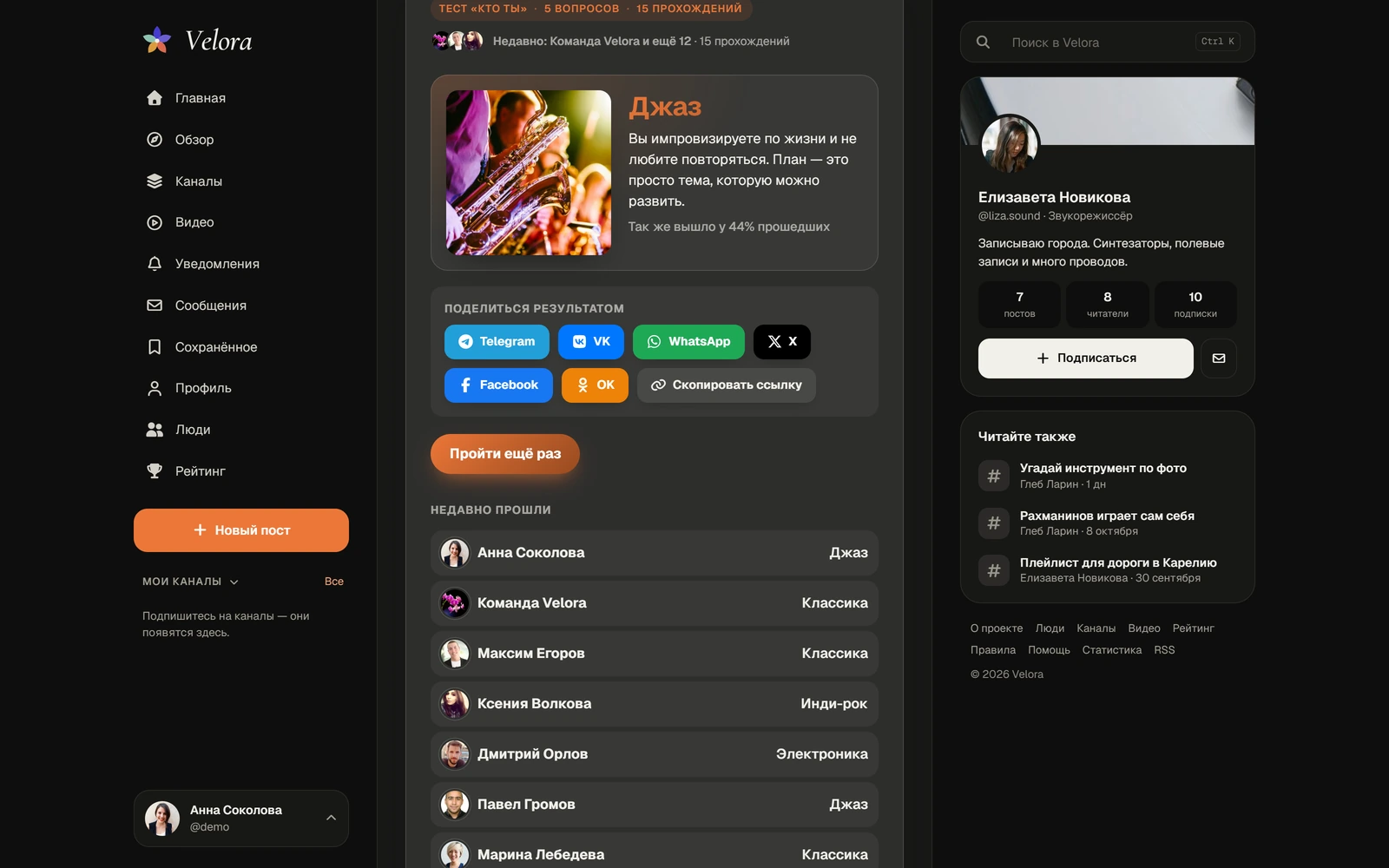Create a post with Новый пост
This screenshot has height=868, width=1389.
[241, 530]
